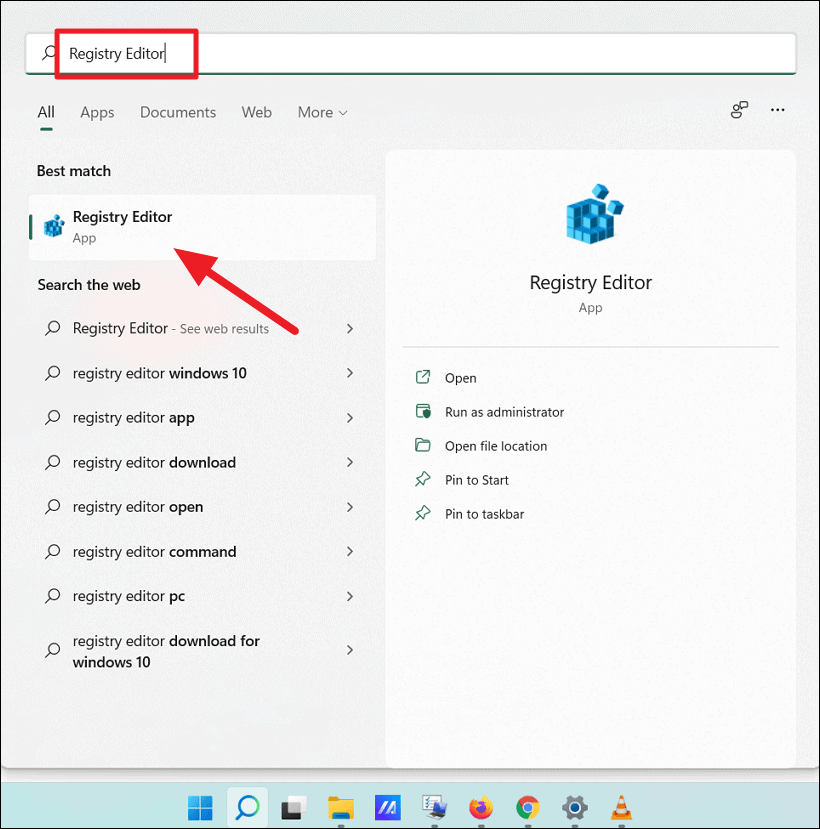Switch to the Apps filter tab

pyautogui.click(x=97, y=112)
